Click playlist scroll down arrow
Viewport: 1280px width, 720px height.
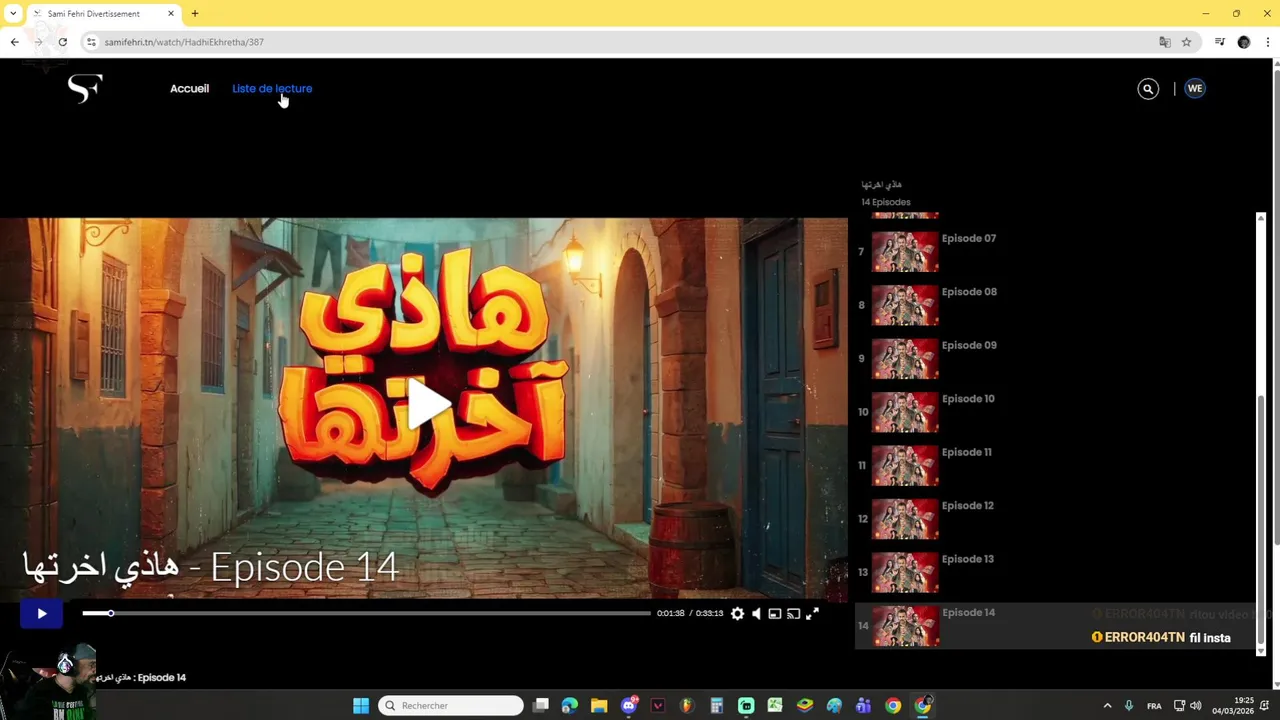point(1260,651)
